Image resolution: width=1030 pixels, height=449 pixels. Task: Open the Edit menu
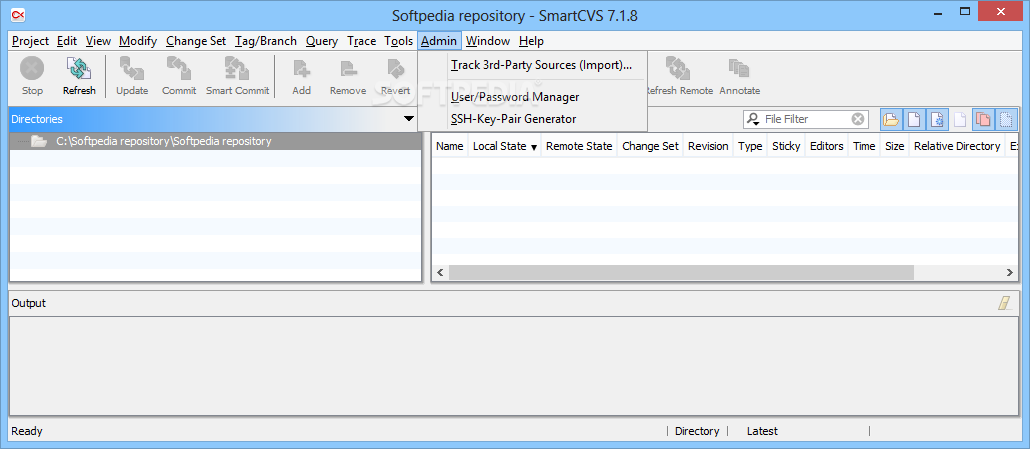click(x=67, y=41)
